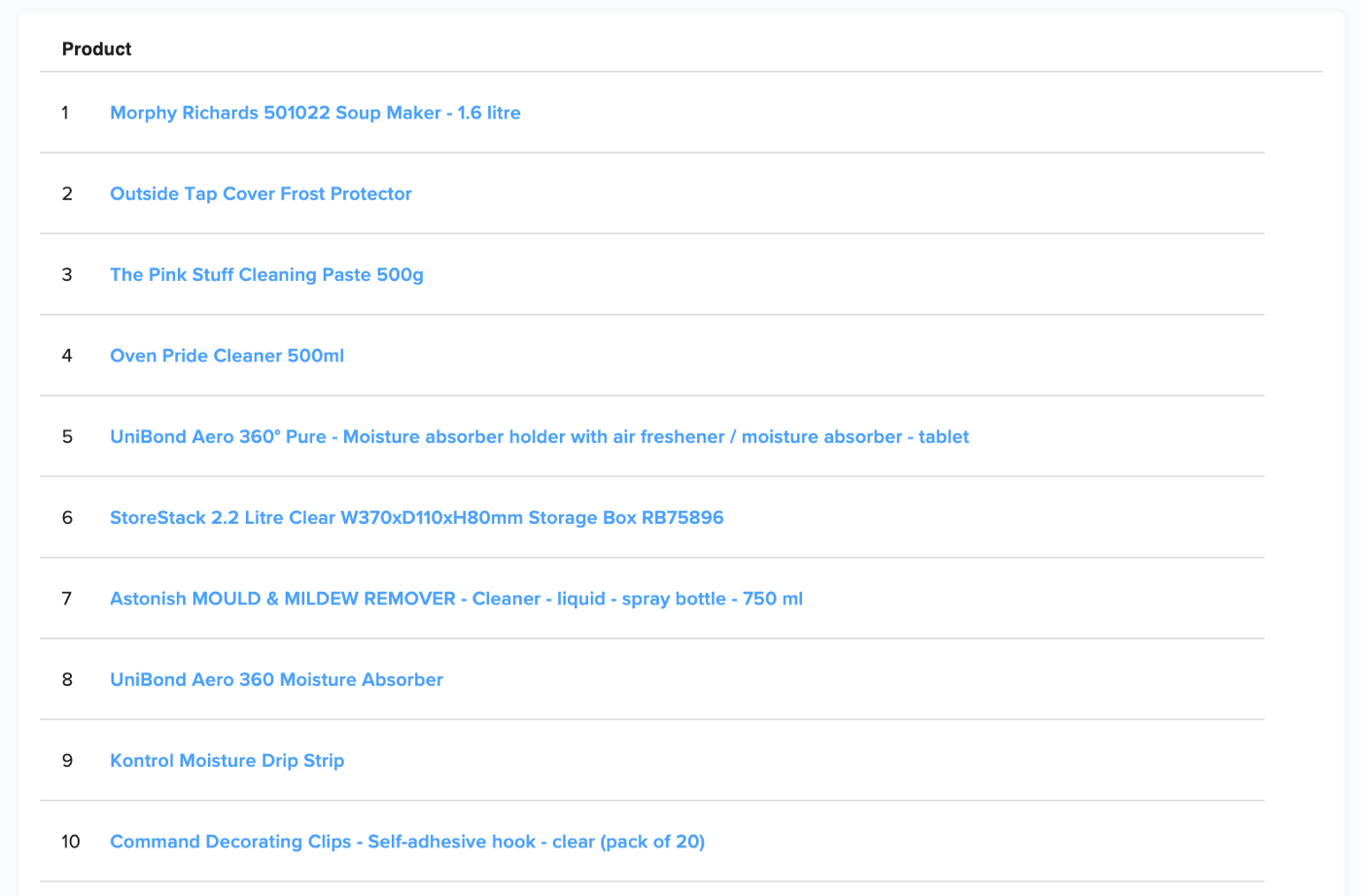The image size is (1361, 896).
Task: Open UniBond Aero 360° Pure tablet link
Action: click(540, 436)
